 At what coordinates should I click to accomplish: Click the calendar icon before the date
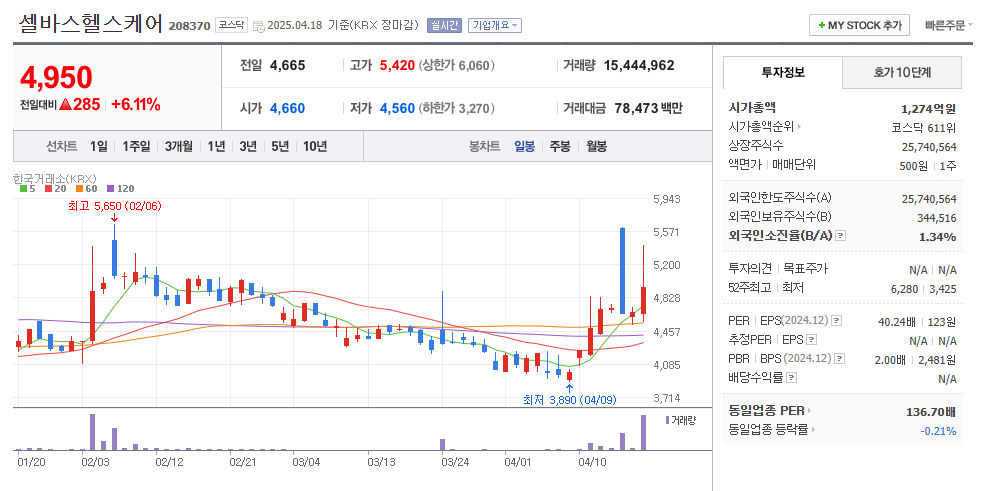click(x=259, y=26)
